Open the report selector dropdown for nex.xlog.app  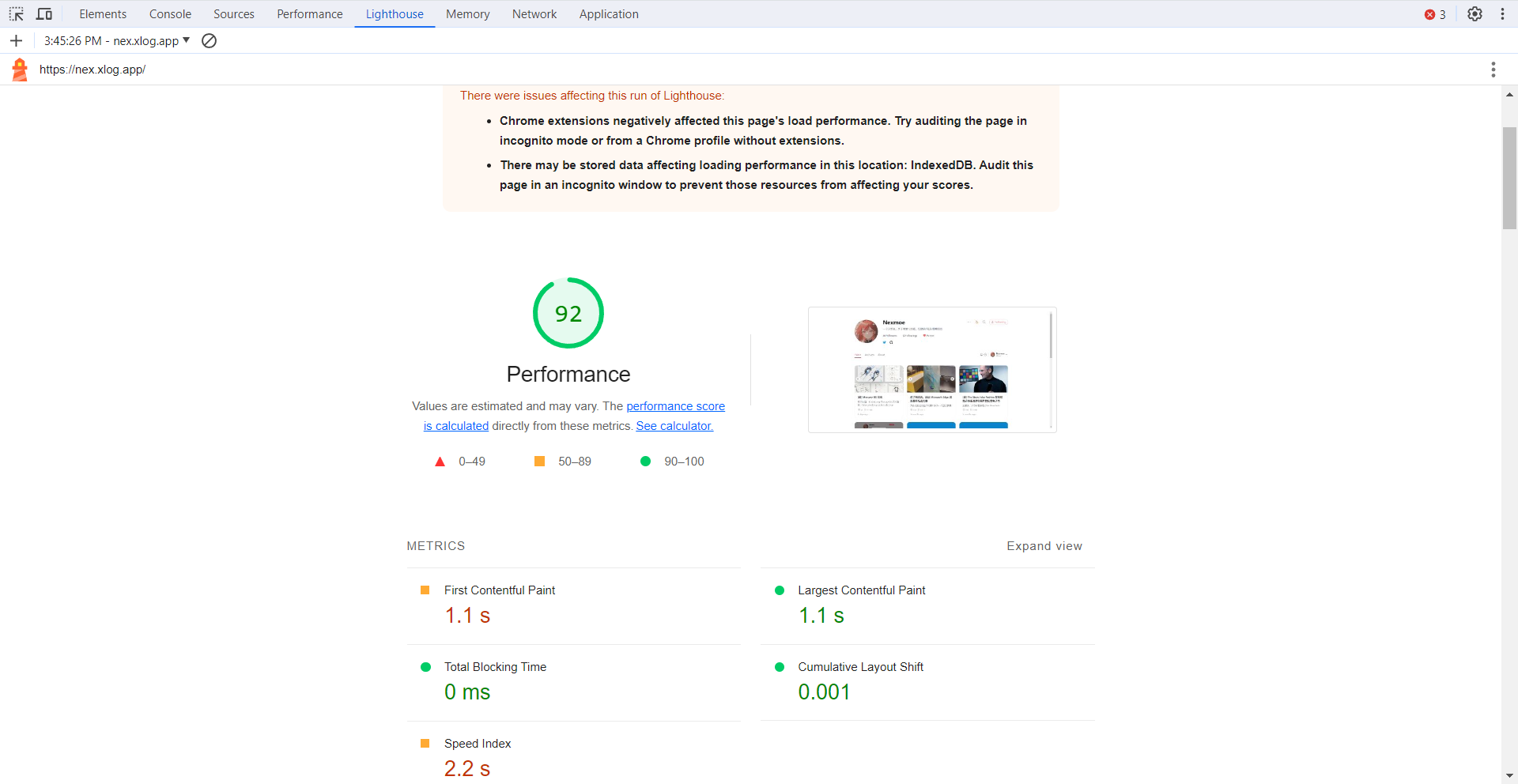coord(117,41)
